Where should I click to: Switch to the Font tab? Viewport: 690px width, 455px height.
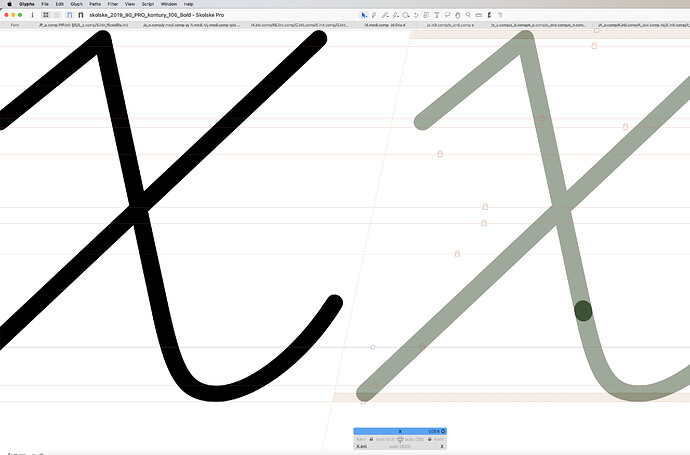click(15, 25)
